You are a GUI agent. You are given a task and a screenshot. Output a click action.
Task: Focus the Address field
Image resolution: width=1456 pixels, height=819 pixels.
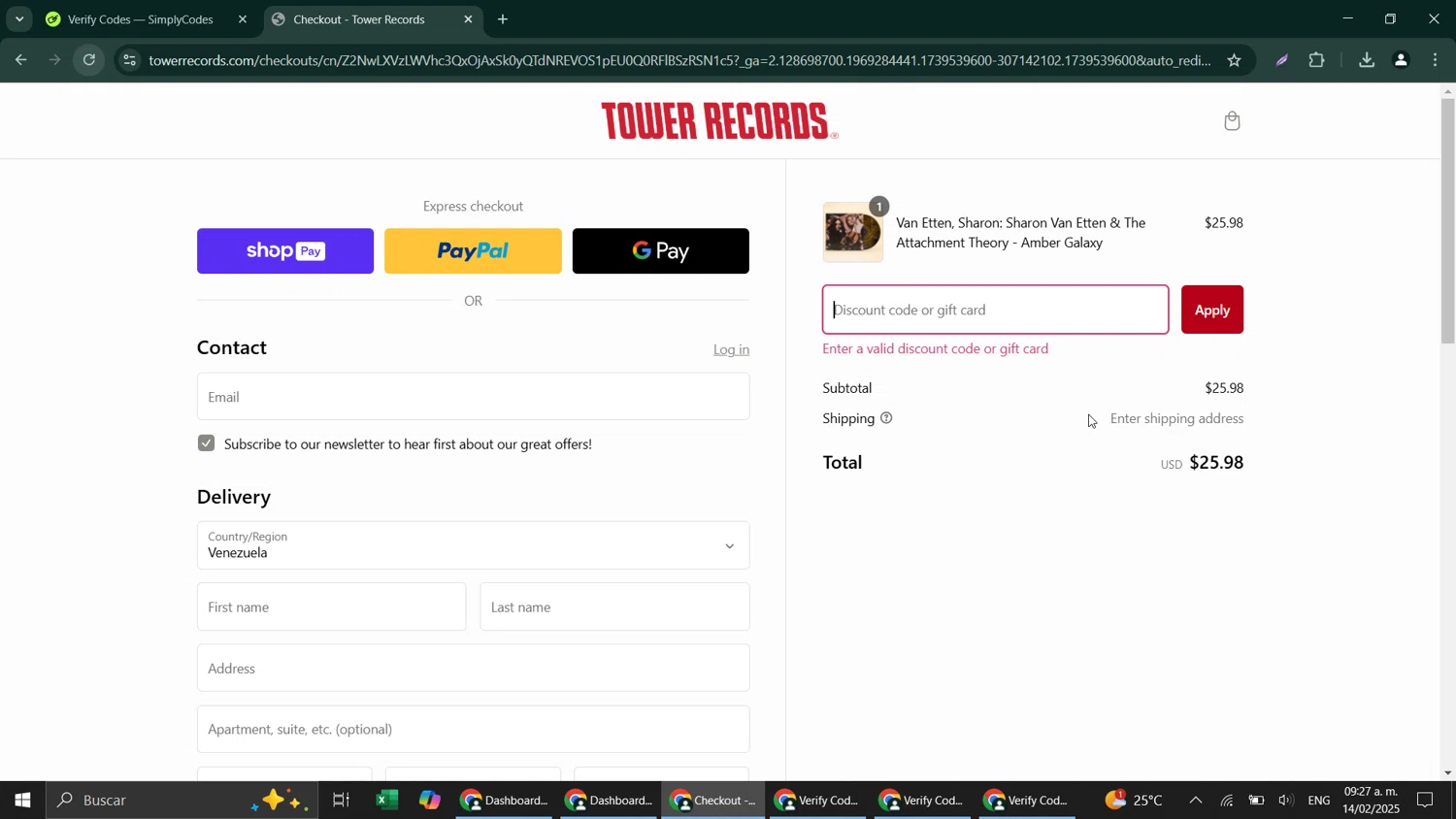click(473, 669)
